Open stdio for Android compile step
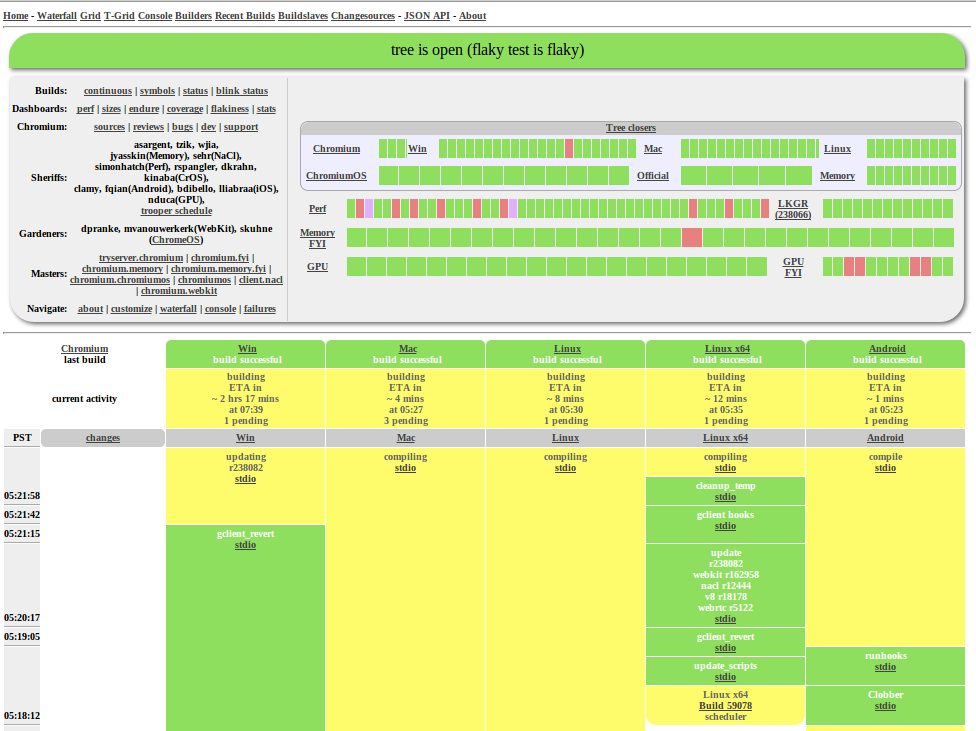The width and height of the screenshot is (976, 731). 885,468
